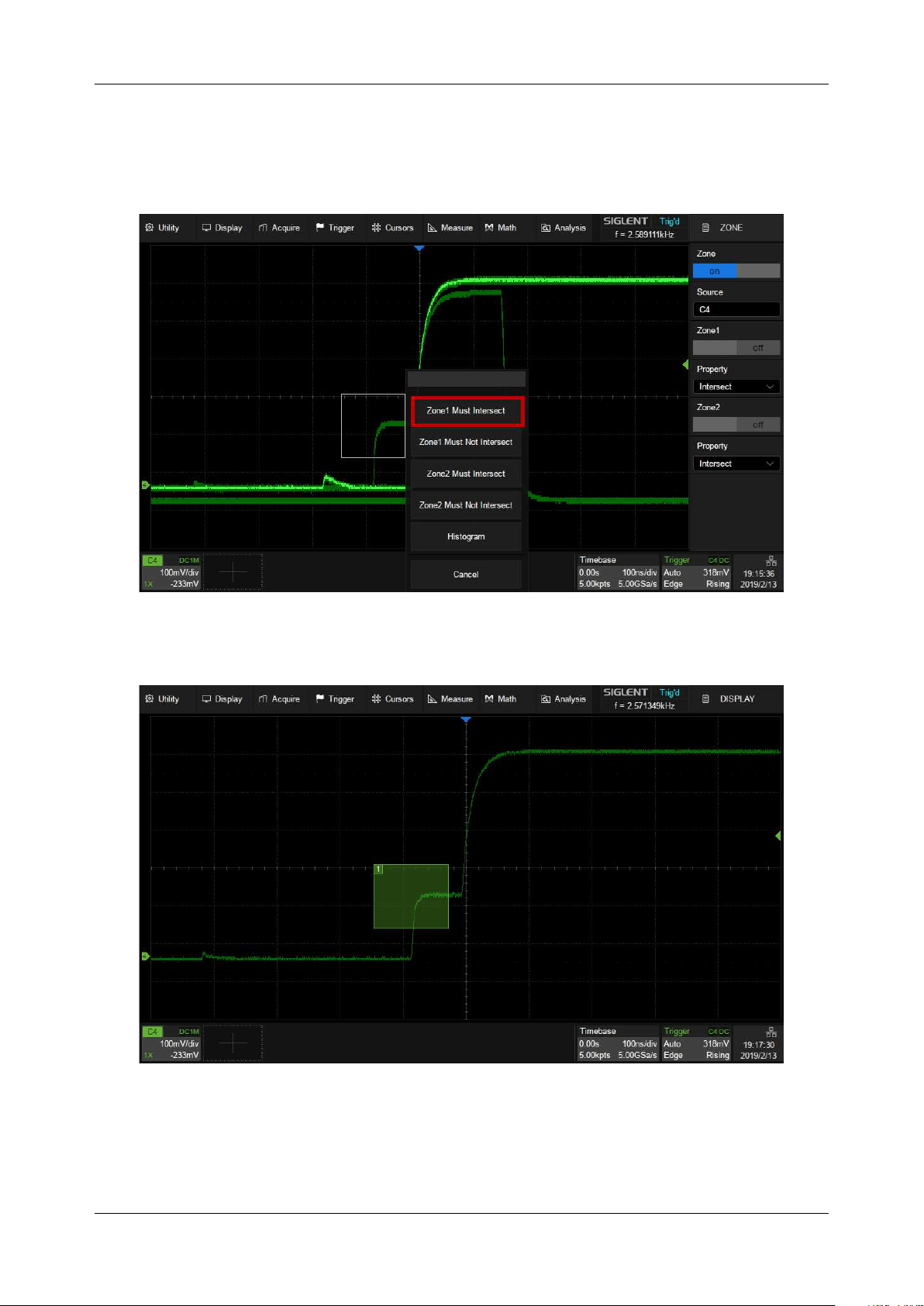The height and width of the screenshot is (1306, 924).
Task: Open Measure ruler icon in DISPLAY screen
Action: pos(433,699)
